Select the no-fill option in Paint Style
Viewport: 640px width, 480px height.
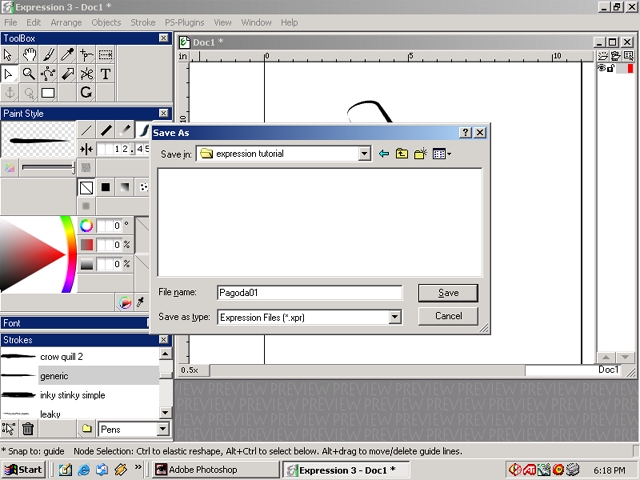[x=86, y=187]
